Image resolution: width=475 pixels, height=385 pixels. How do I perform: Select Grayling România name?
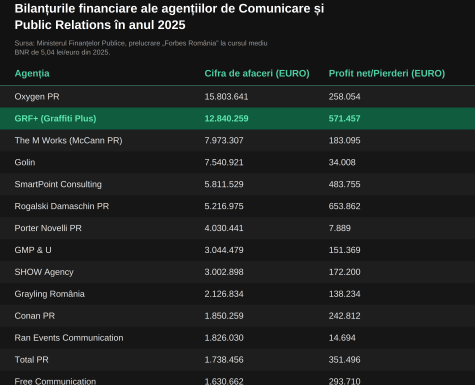point(49,294)
